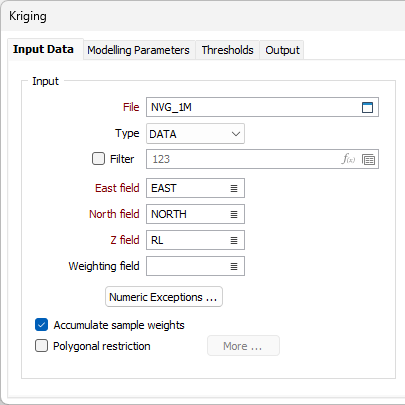Expand the Type dropdown showing DATA
Viewport: 405px width, 405px height.
click(195, 134)
